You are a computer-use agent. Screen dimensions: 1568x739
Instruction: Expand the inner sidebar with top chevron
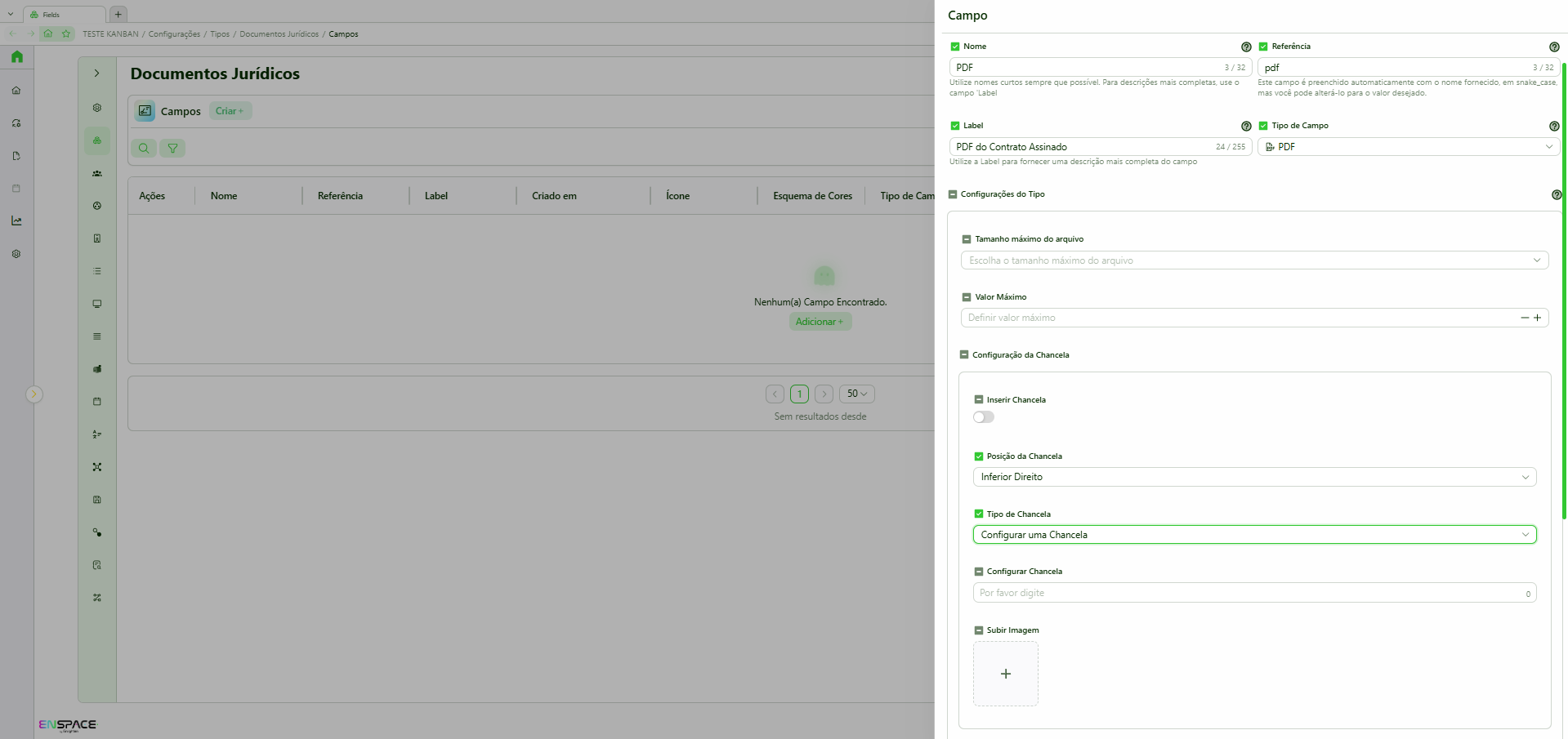[x=97, y=73]
